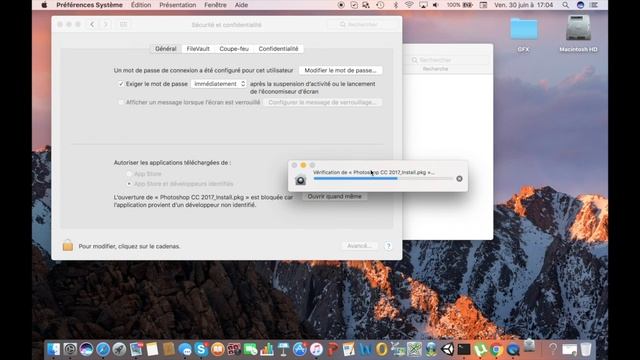Open Macintosh HD on the desktop

pyautogui.click(x=578, y=28)
